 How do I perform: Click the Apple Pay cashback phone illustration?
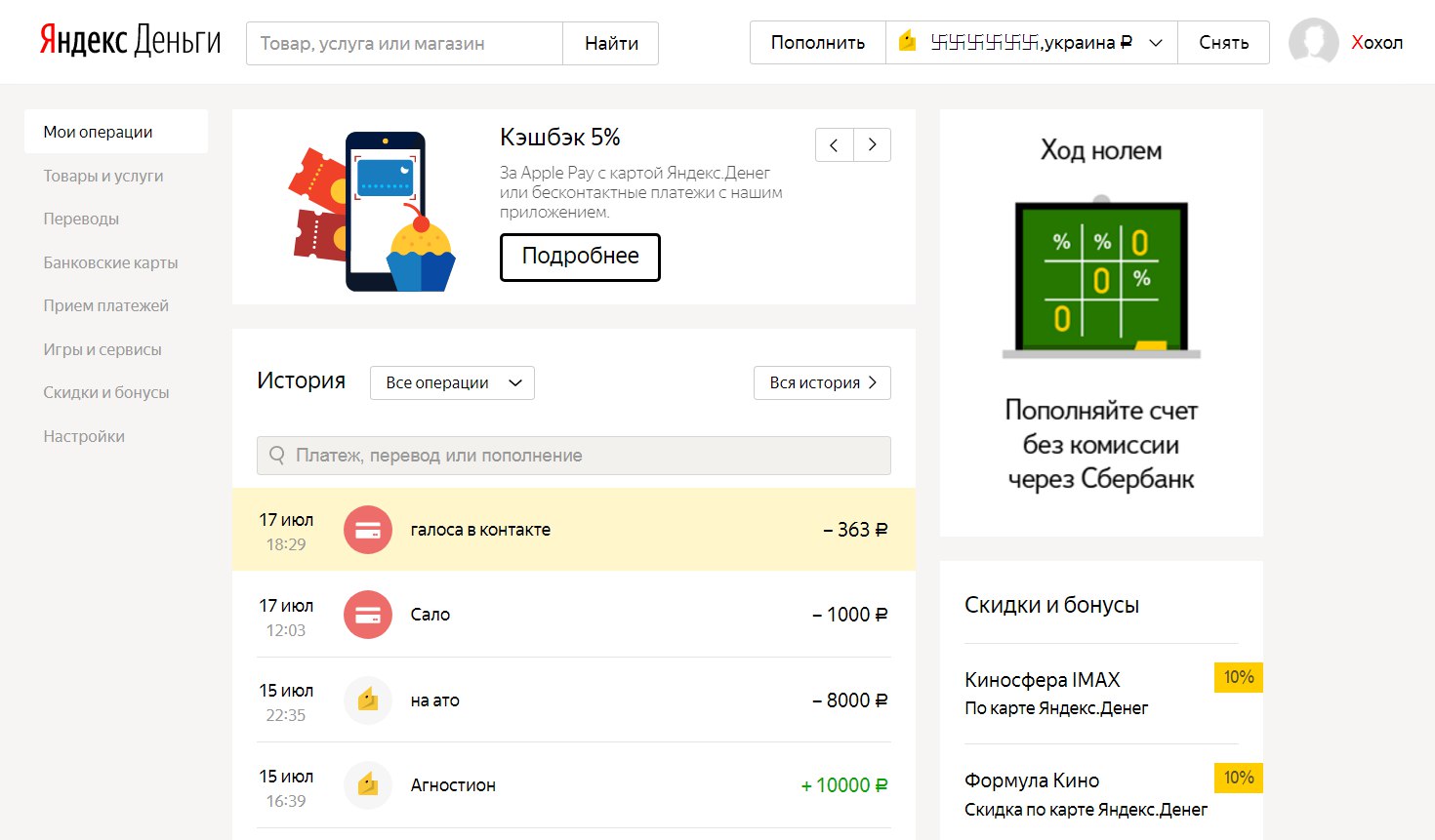click(x=372, y=211)
